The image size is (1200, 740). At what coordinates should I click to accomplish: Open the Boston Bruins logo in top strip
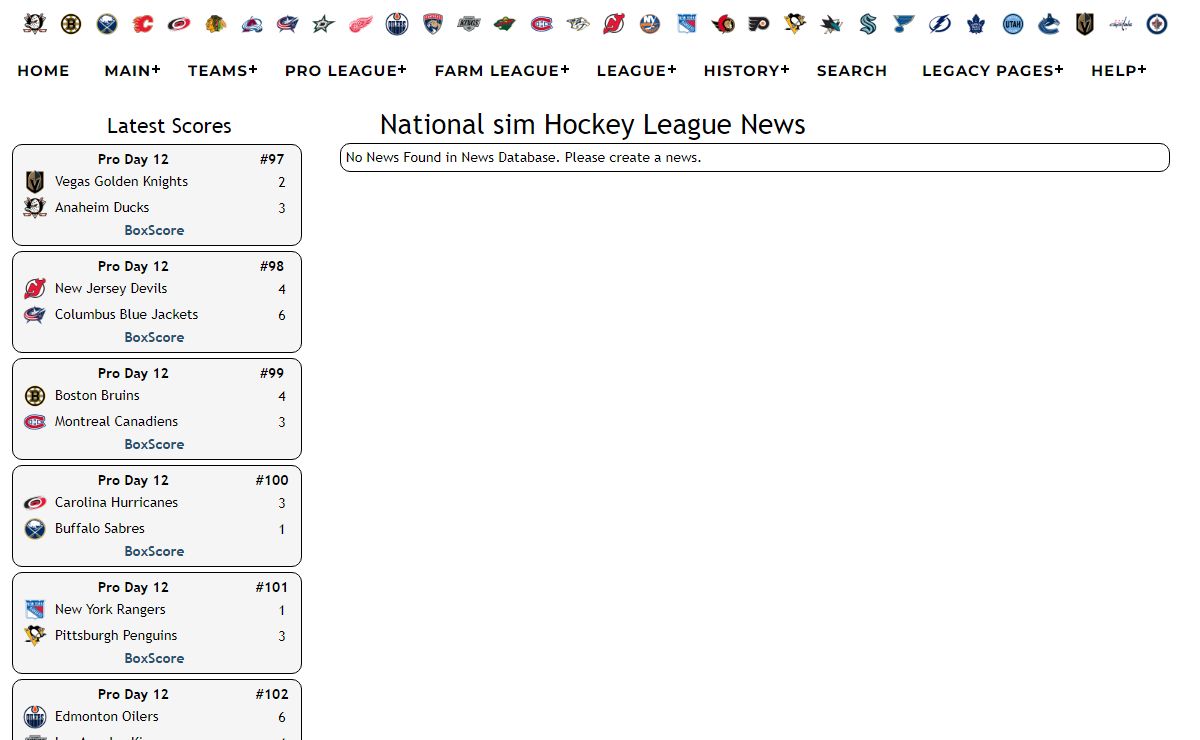pos(70,24)
